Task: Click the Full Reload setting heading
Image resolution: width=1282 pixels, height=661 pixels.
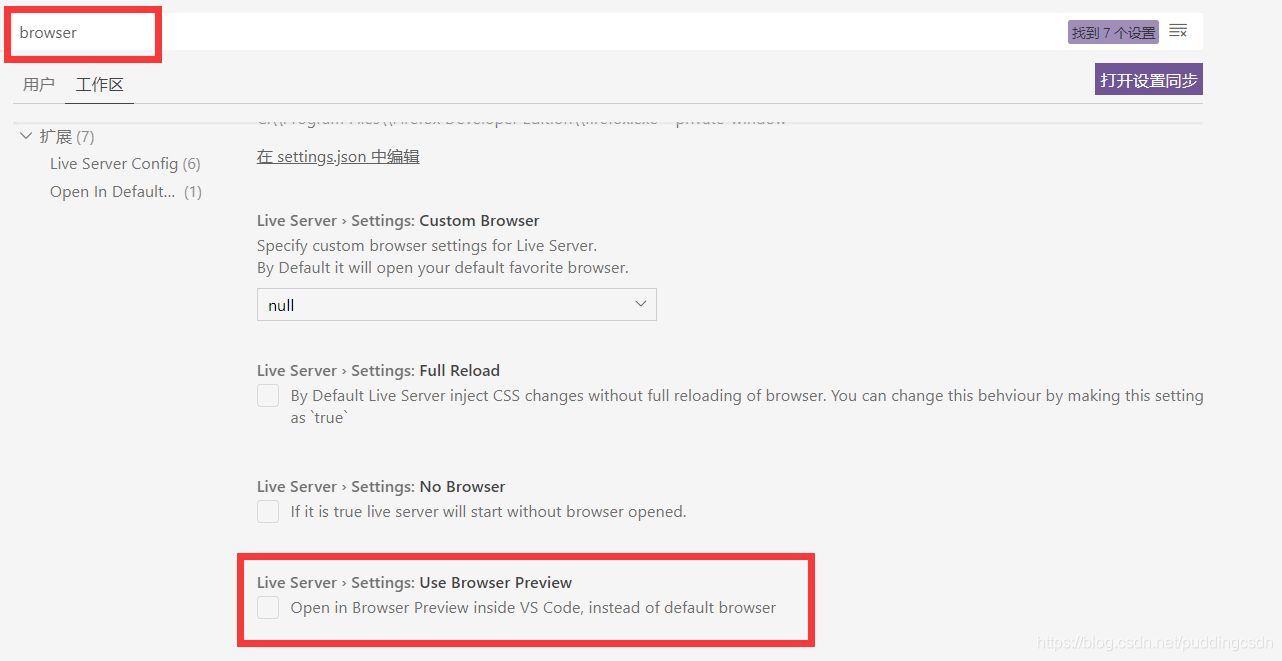Action: click(x=378, y=371)
